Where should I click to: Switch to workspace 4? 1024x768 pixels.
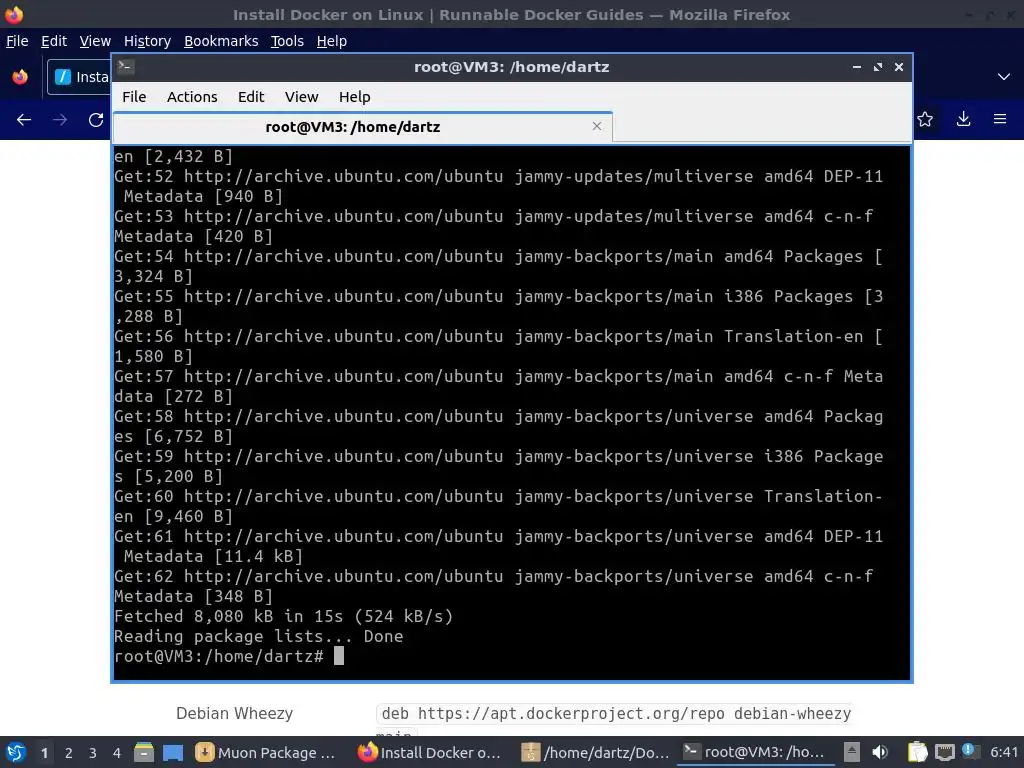pyautogui.click(x=117, y=753)
